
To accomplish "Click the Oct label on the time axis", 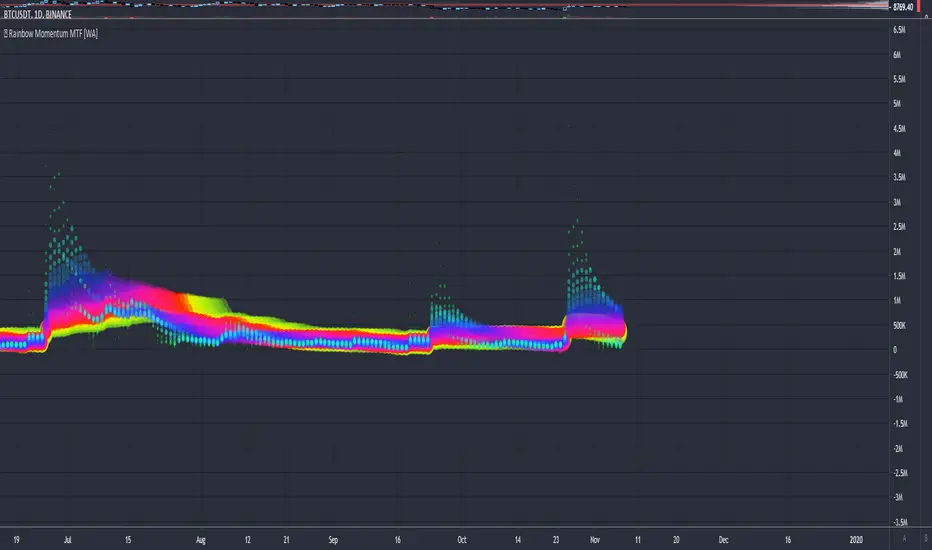I will tap(462, 540).
